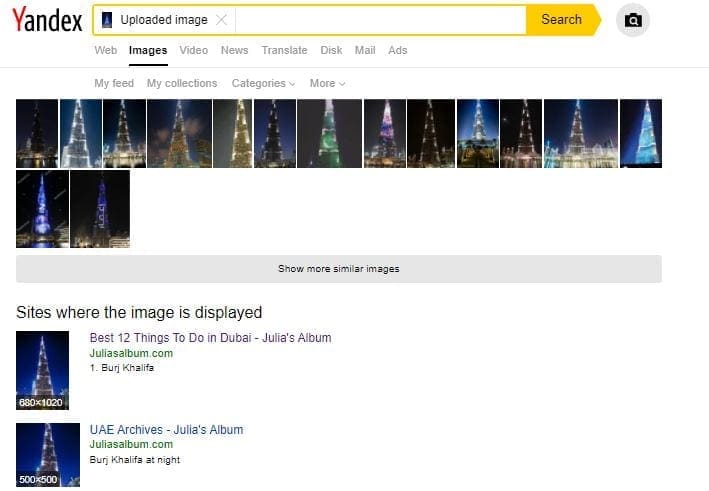Open My feed
Viewport: 709px width, 491px height.
coord(114,84)
